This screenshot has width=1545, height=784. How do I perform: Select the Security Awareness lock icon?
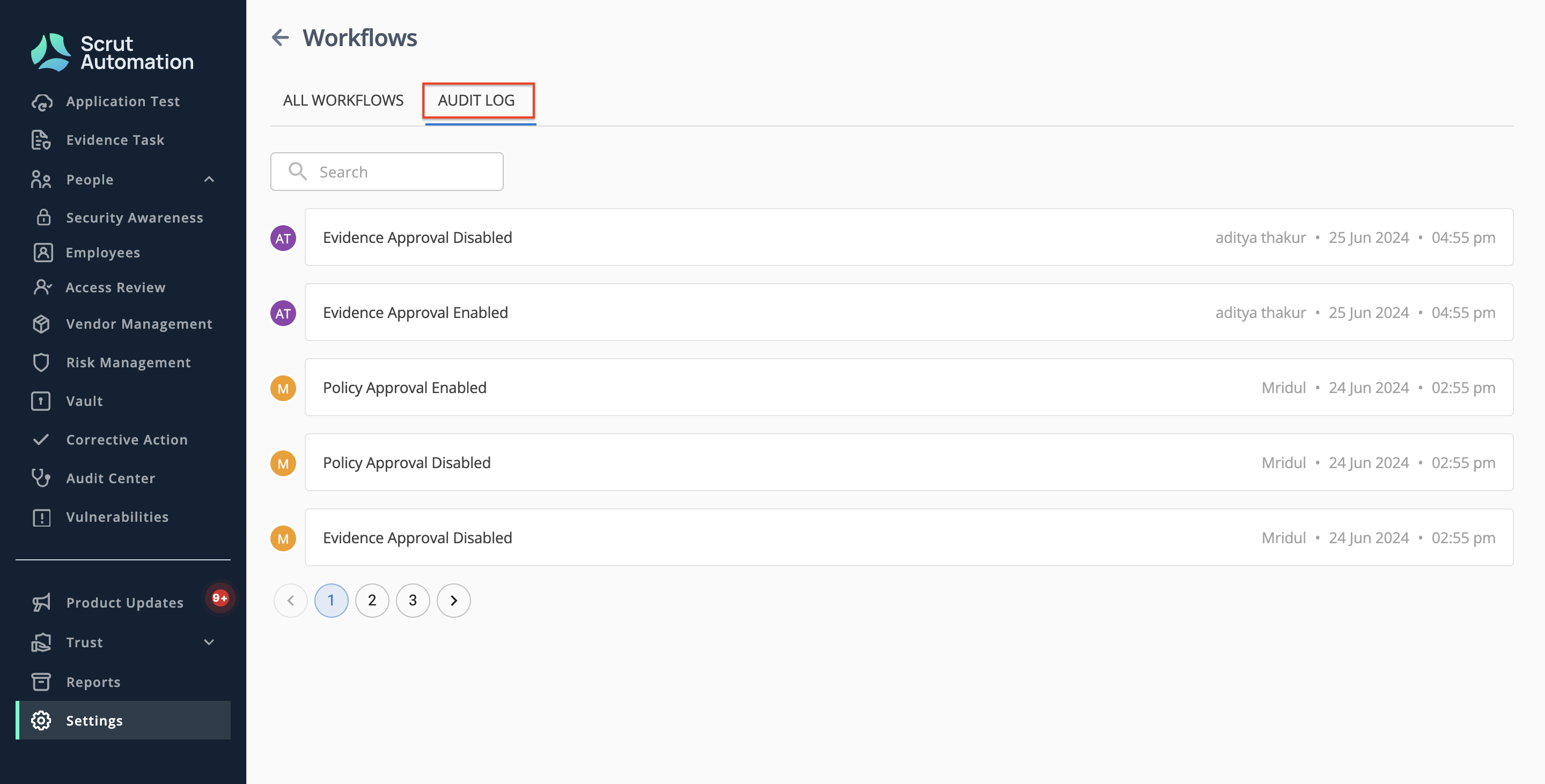pyautogui.click(x=43, y=217)
